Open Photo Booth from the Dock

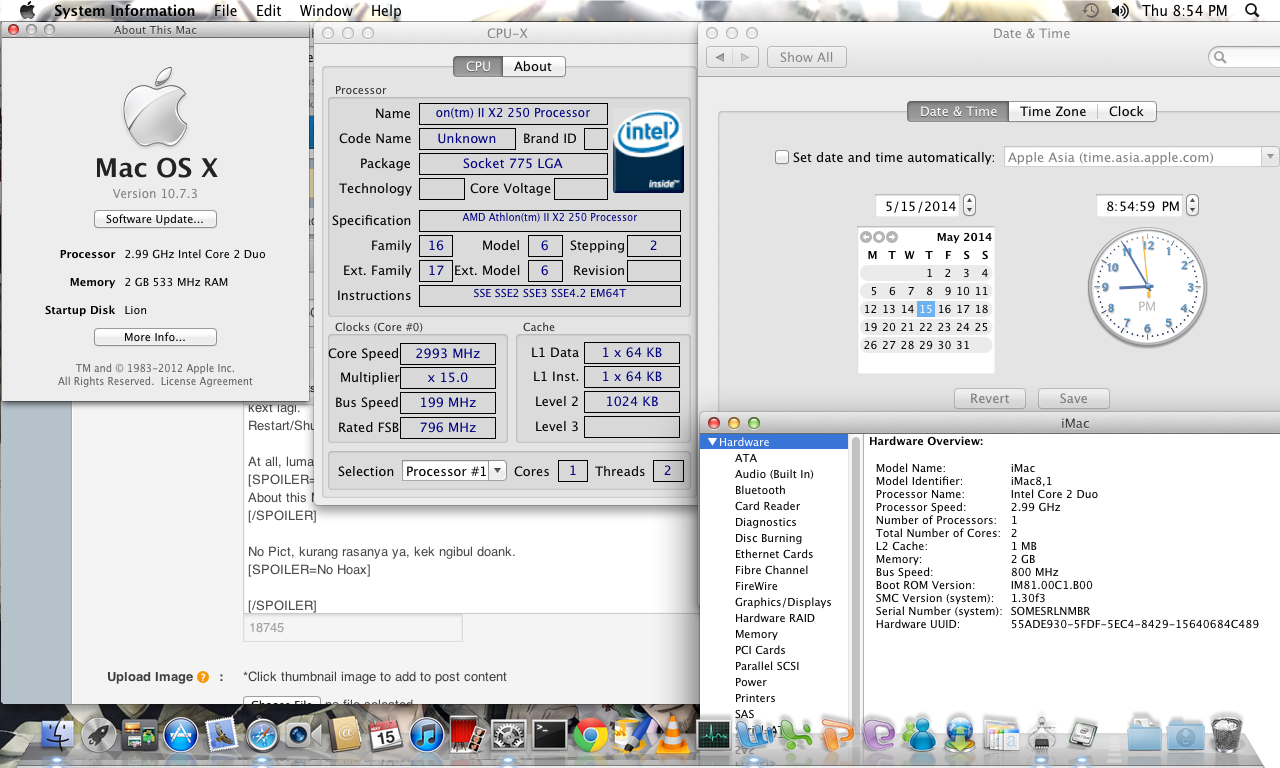coord(467,736)
